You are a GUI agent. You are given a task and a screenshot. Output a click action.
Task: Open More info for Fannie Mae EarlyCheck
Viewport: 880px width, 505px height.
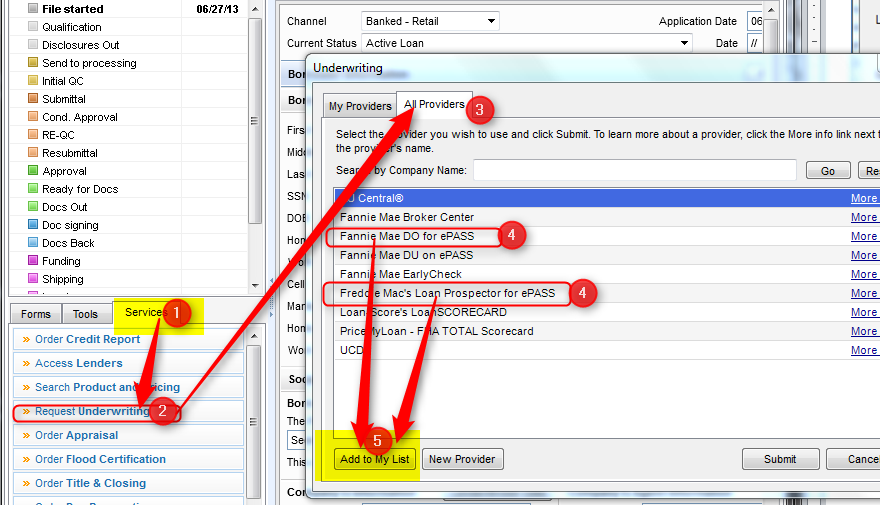[864, 274]
